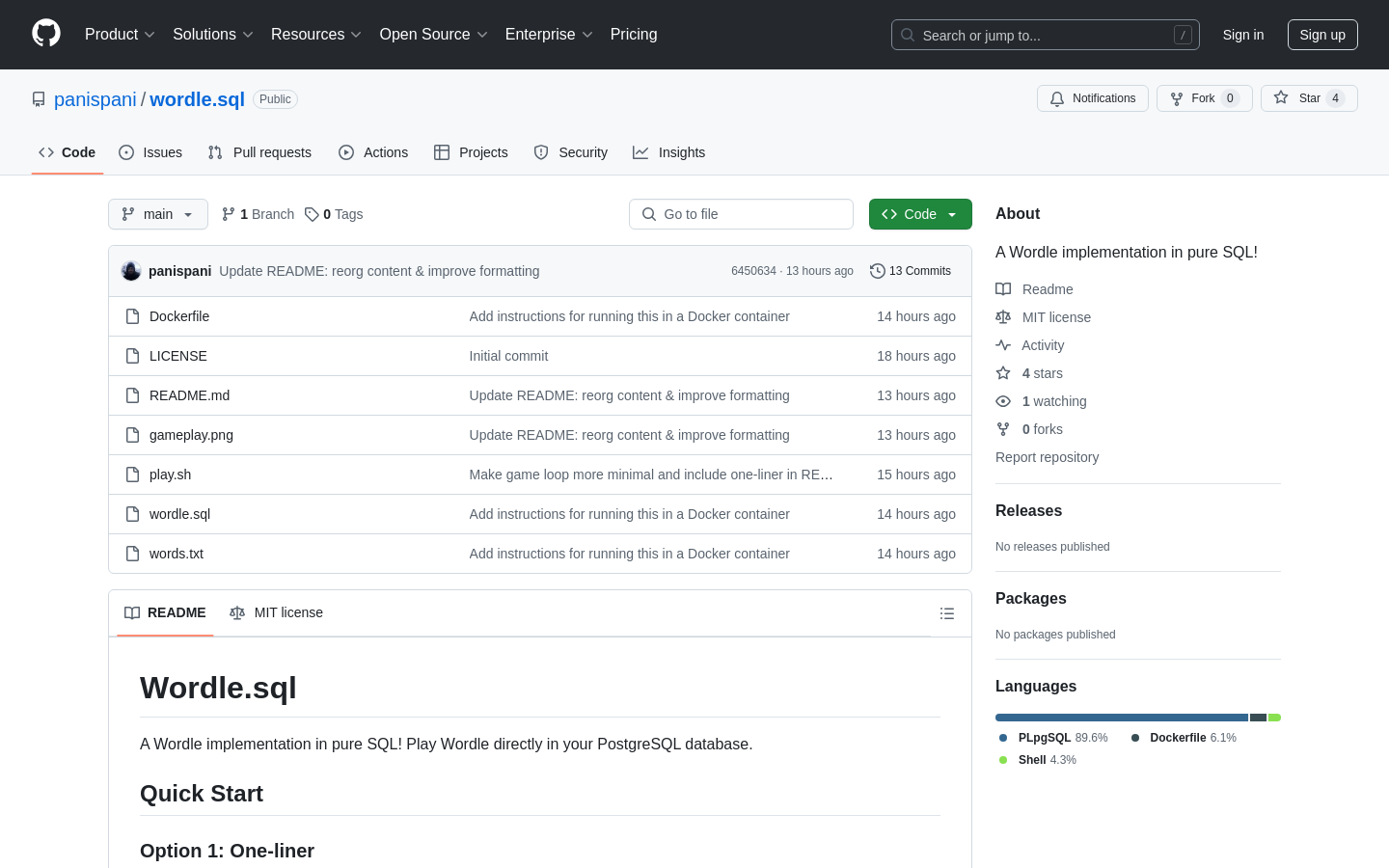The image size is (1389, 868).
Task: Switch to the Insights tab
Action: [x=669, y=152]
